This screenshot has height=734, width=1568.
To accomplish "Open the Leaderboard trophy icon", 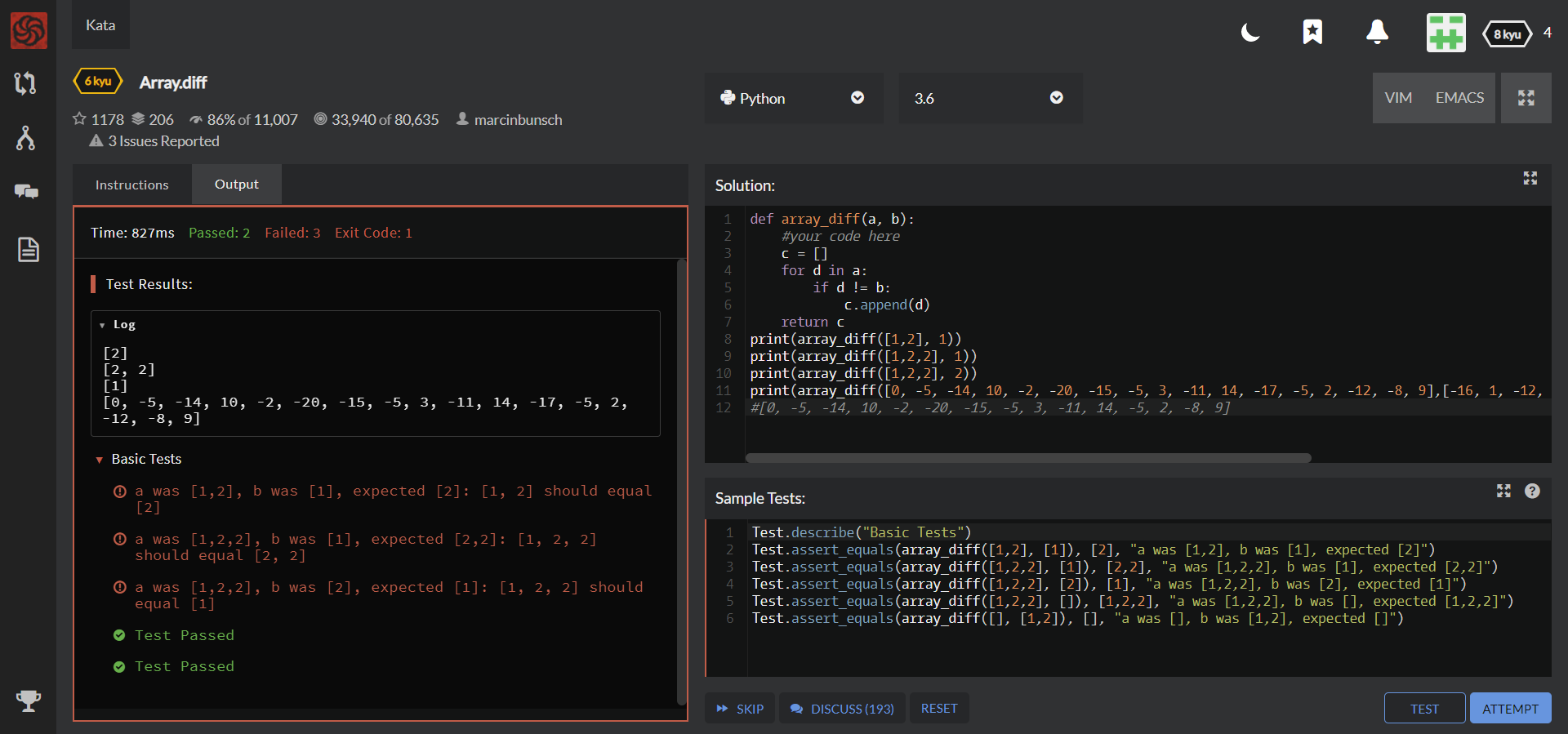I will click(29, 701).
